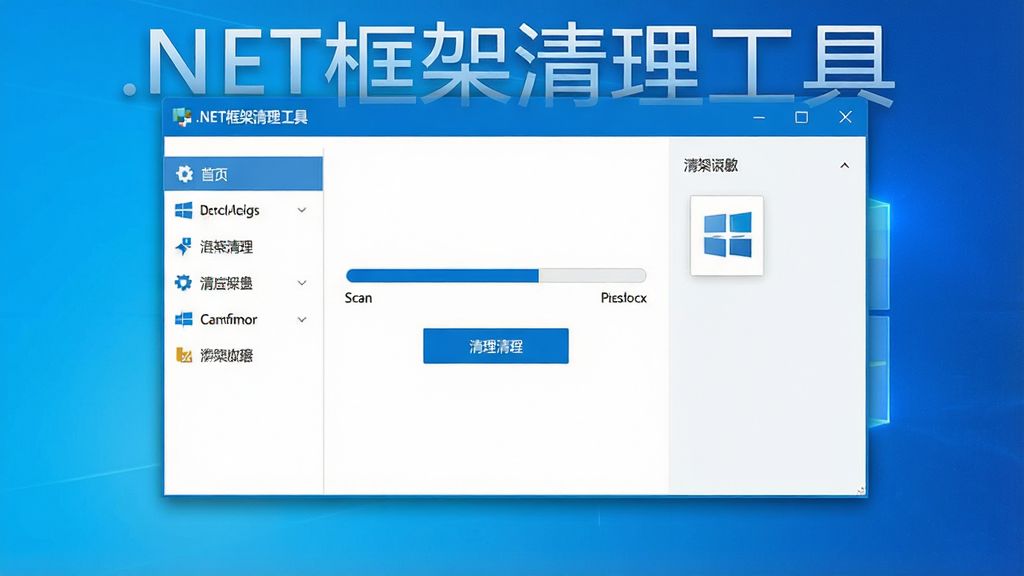Click the scan progress bar

496,276
